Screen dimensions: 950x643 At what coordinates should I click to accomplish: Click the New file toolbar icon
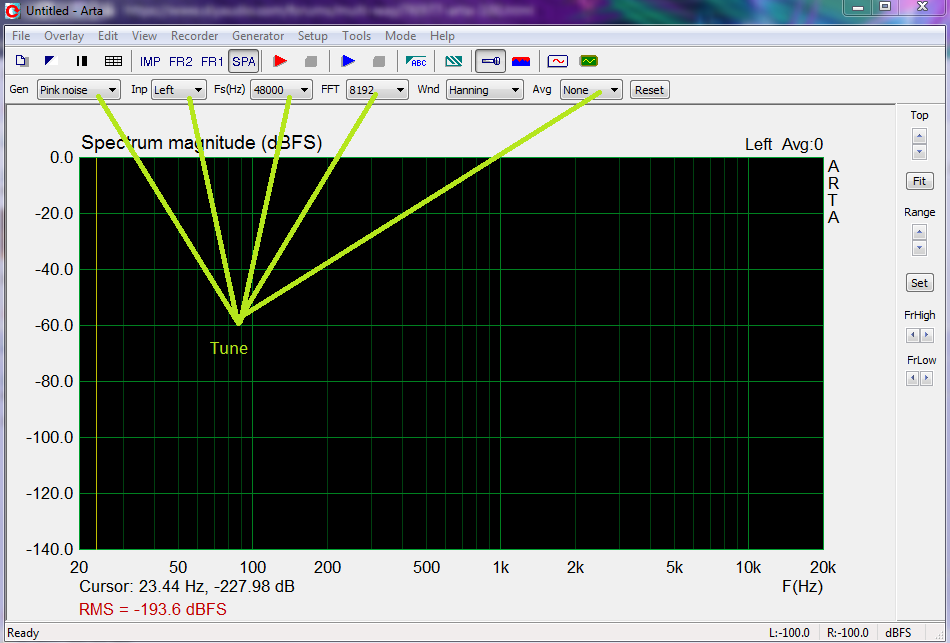22,61
